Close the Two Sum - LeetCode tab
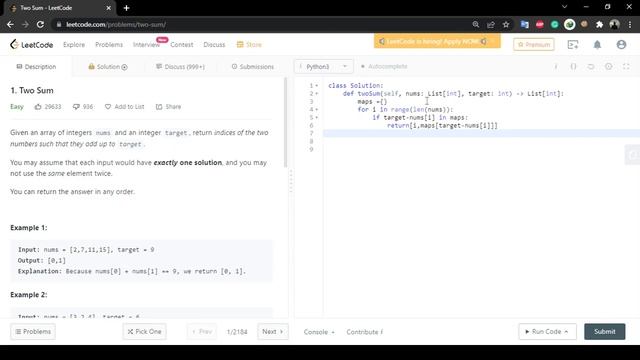The height and width of the screenshot is (360, 640). coord(109,8)
